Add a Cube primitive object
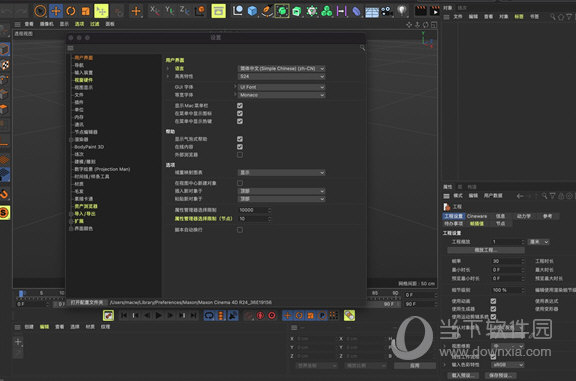The image size is (576, 381). [252, 11]
